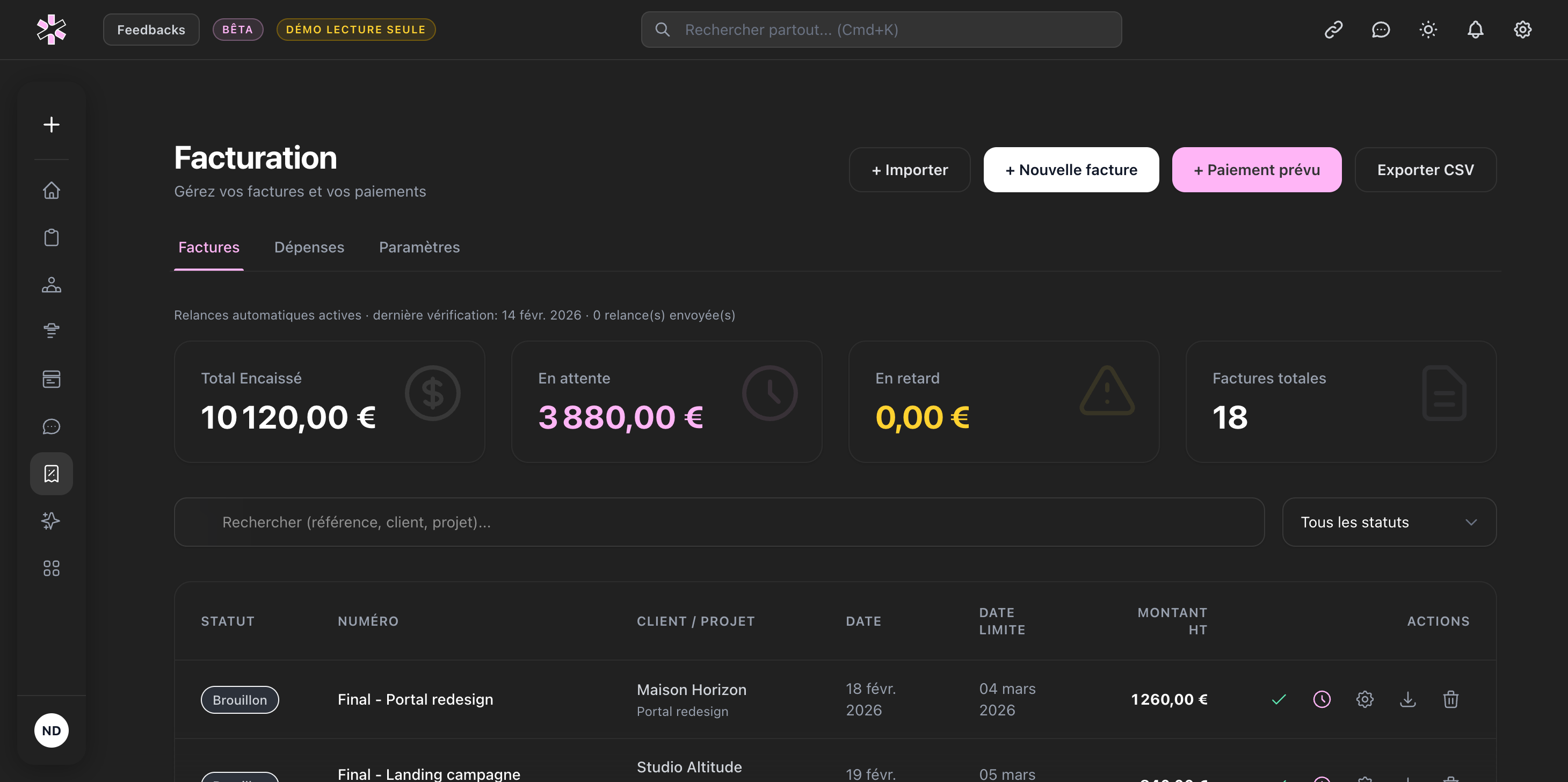Create a new item with the sidebar plus icon

tap(51, 124)
